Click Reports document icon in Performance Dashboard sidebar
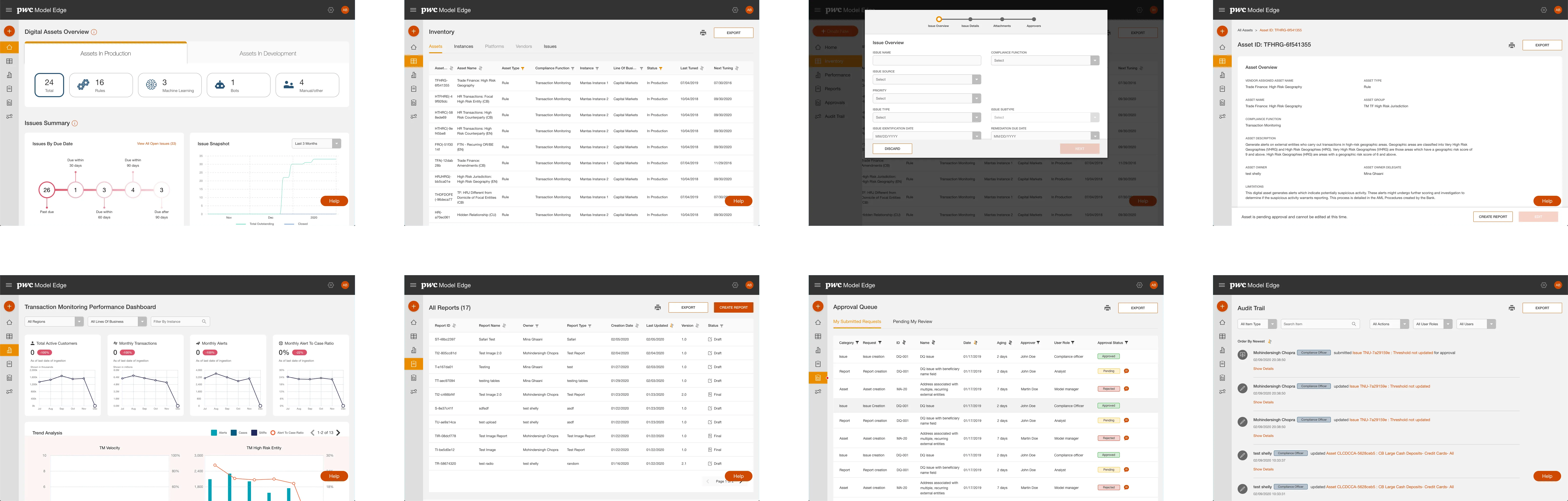The image size is (1568, 501). tap(9, 364)
